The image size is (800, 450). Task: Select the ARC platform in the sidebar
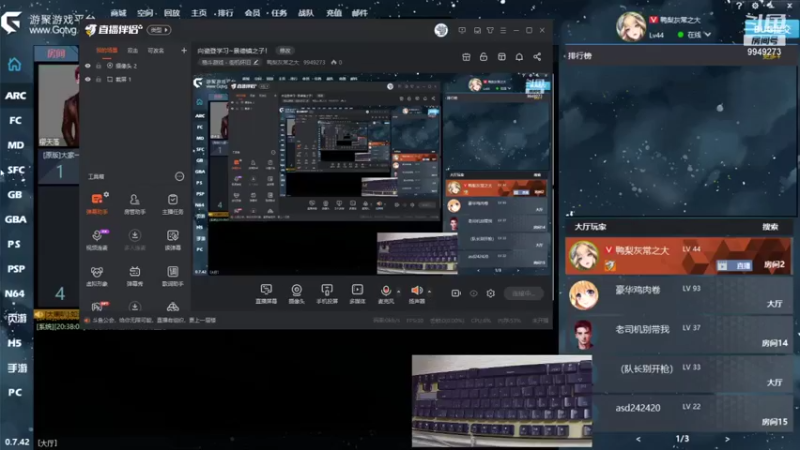point(15,95)
